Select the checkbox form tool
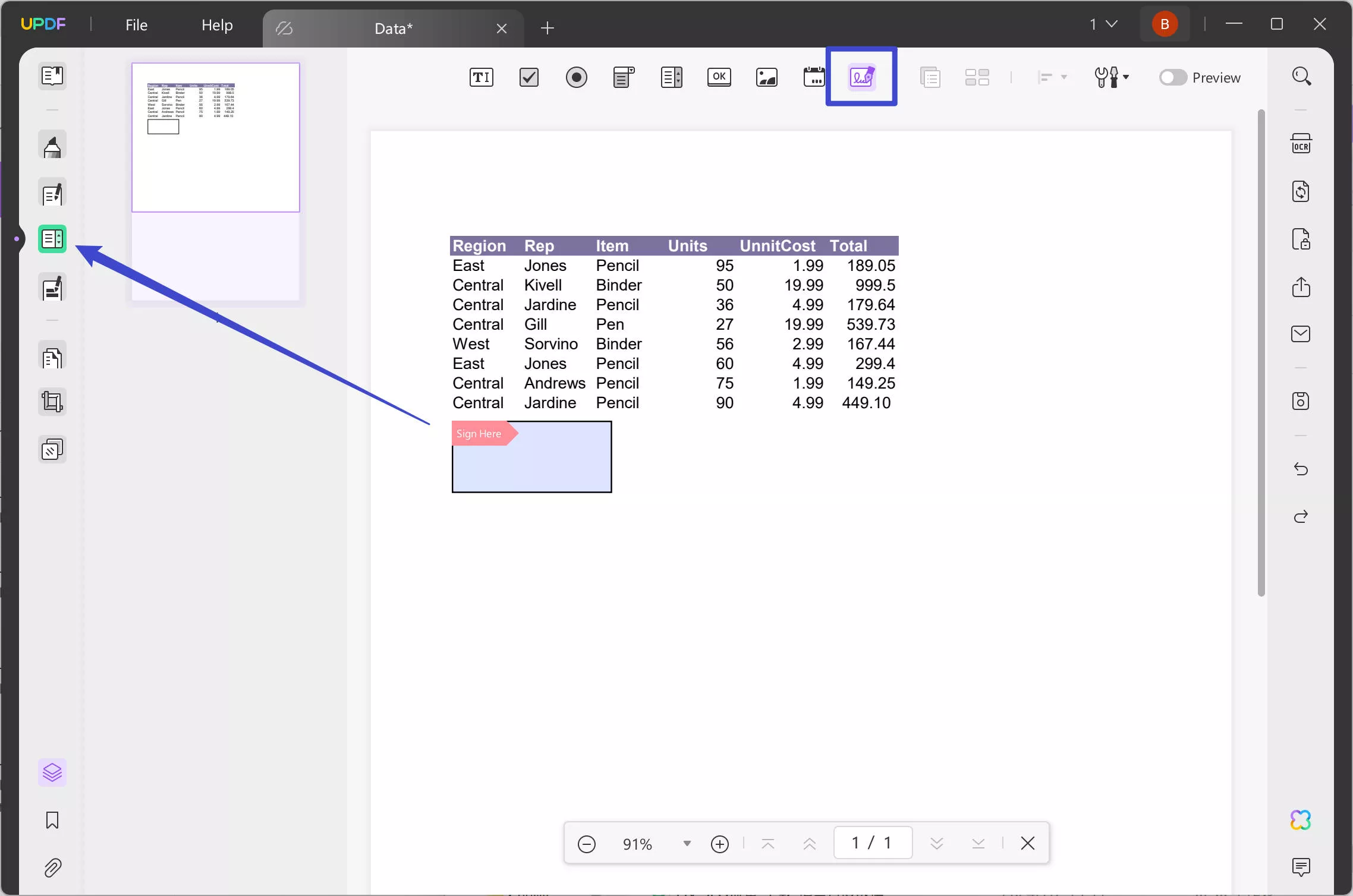 click(x=529, y=78)
